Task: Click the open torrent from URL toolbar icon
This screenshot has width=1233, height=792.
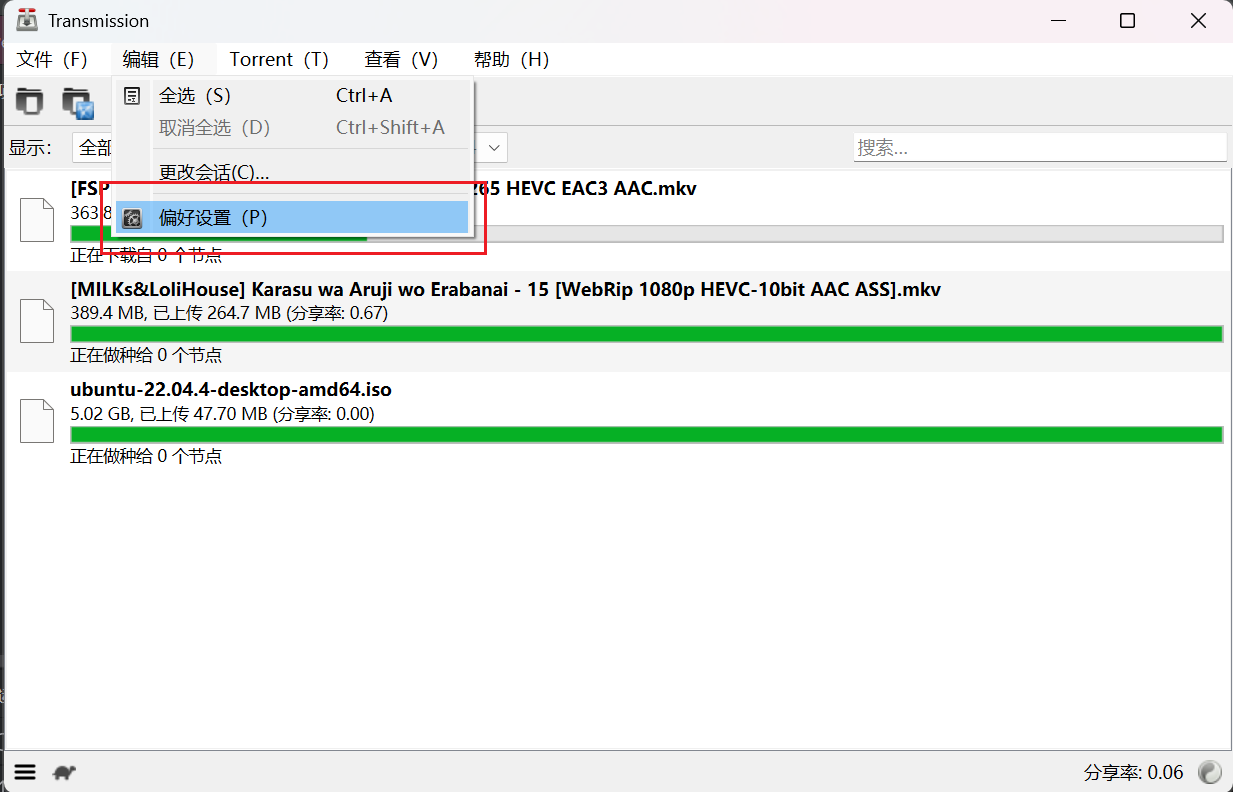Action: [x=77, y=102]
